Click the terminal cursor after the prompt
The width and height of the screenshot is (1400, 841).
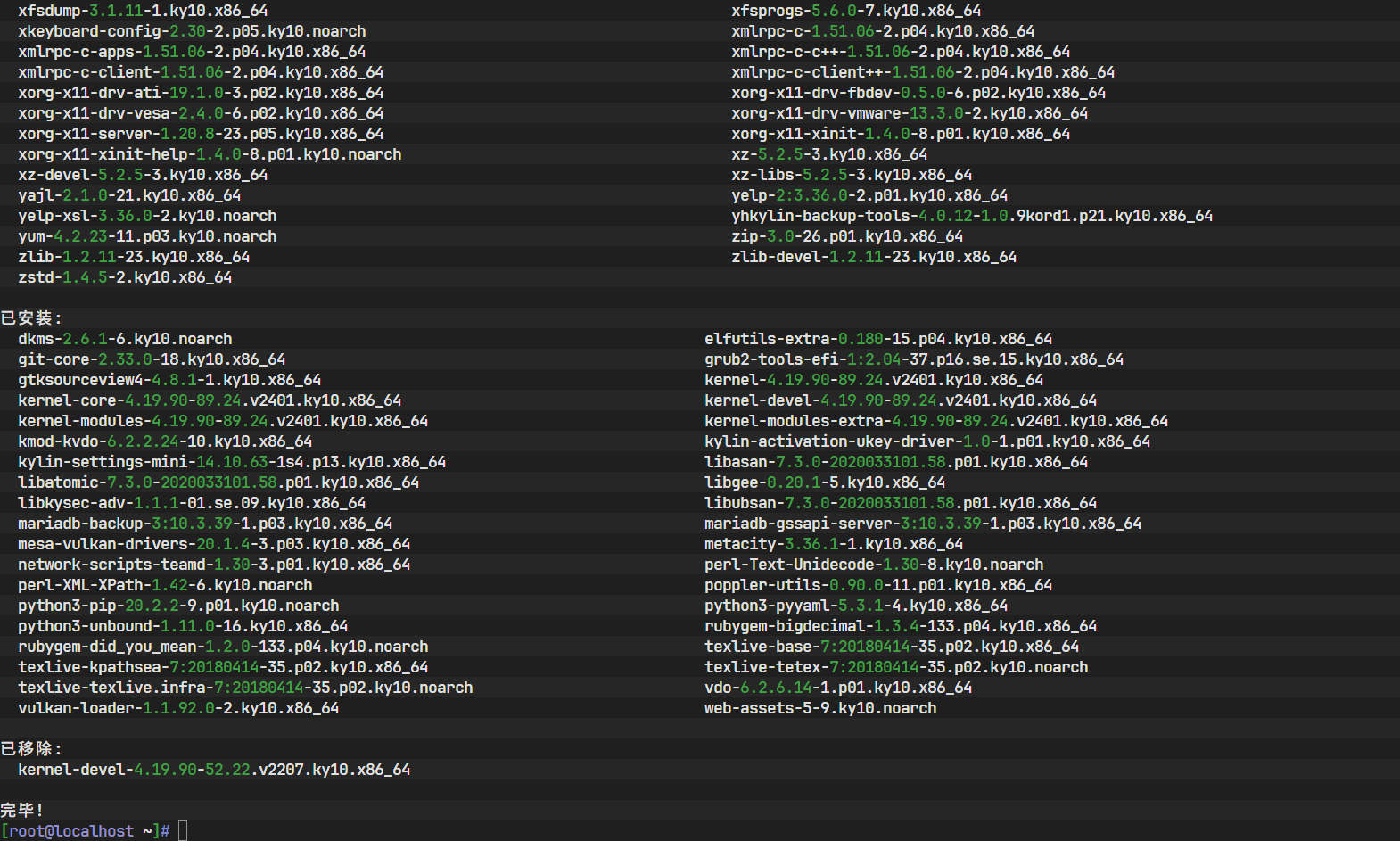(x=183, y=831)
